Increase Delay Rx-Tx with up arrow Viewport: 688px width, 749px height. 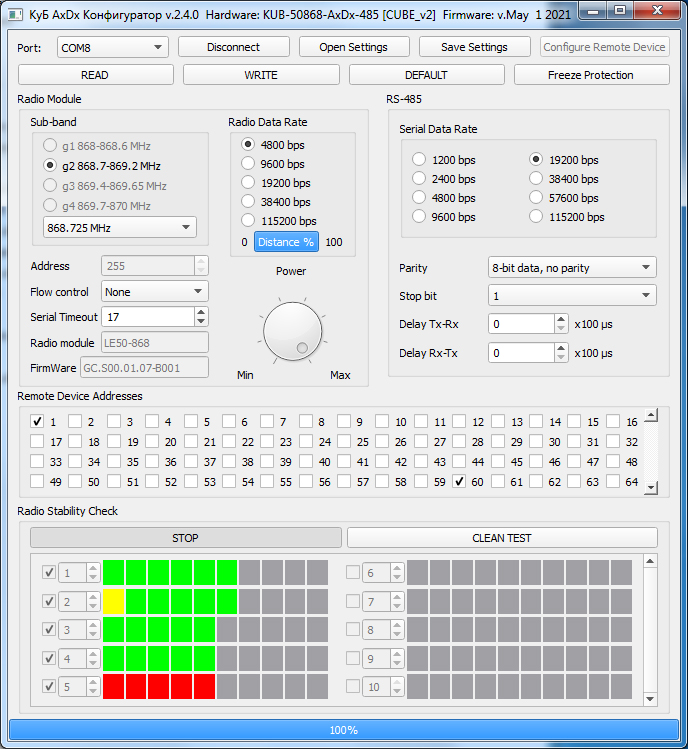(561, 348)
